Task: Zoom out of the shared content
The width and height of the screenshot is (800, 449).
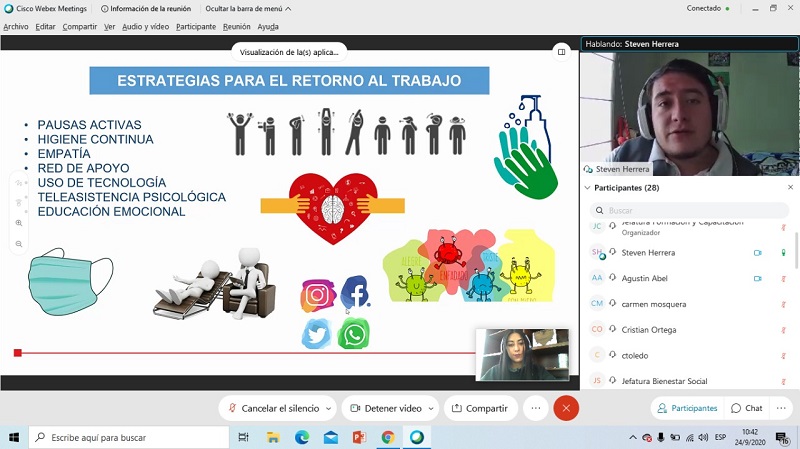Action: click(x=18, y=242)
